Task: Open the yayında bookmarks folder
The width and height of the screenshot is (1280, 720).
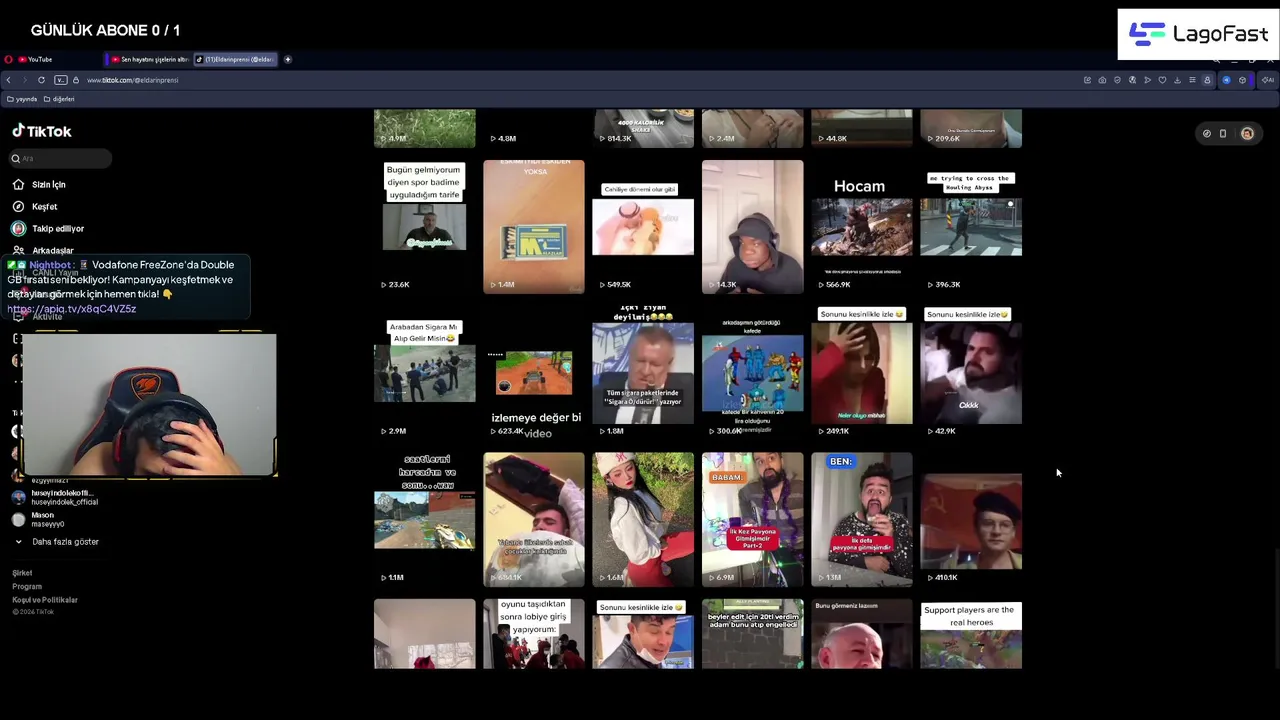Action: tap(22, 99)
